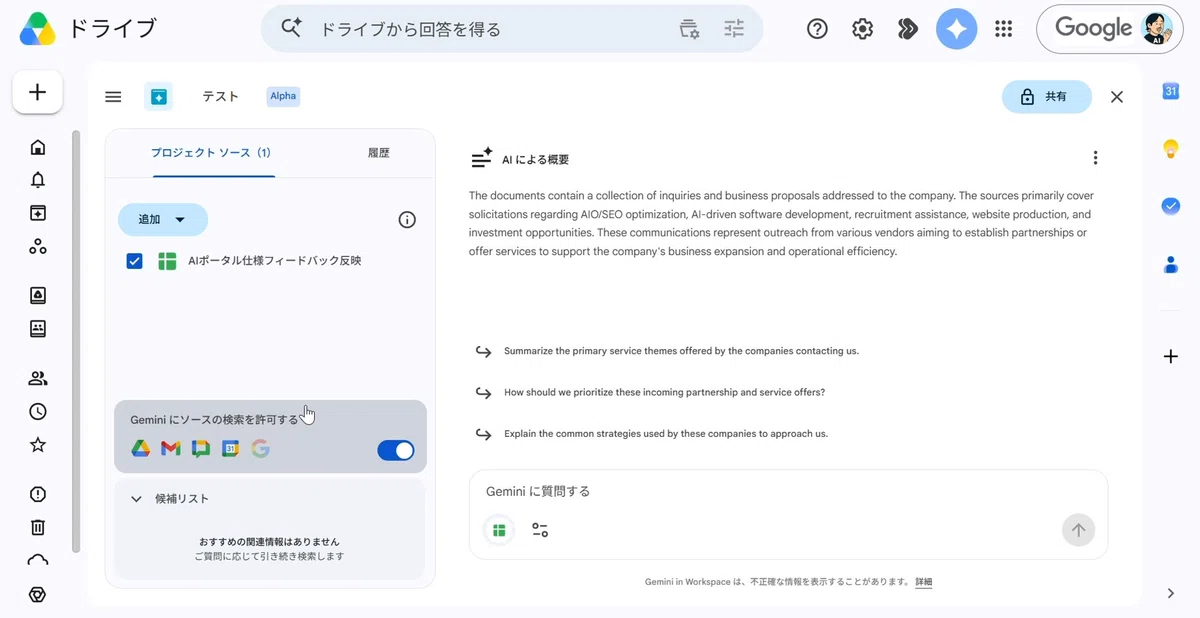Image resolution: width=1200 pixels, height=618 pixels.
Task: Click the info icon in sources panel
Action: (407, 220)
